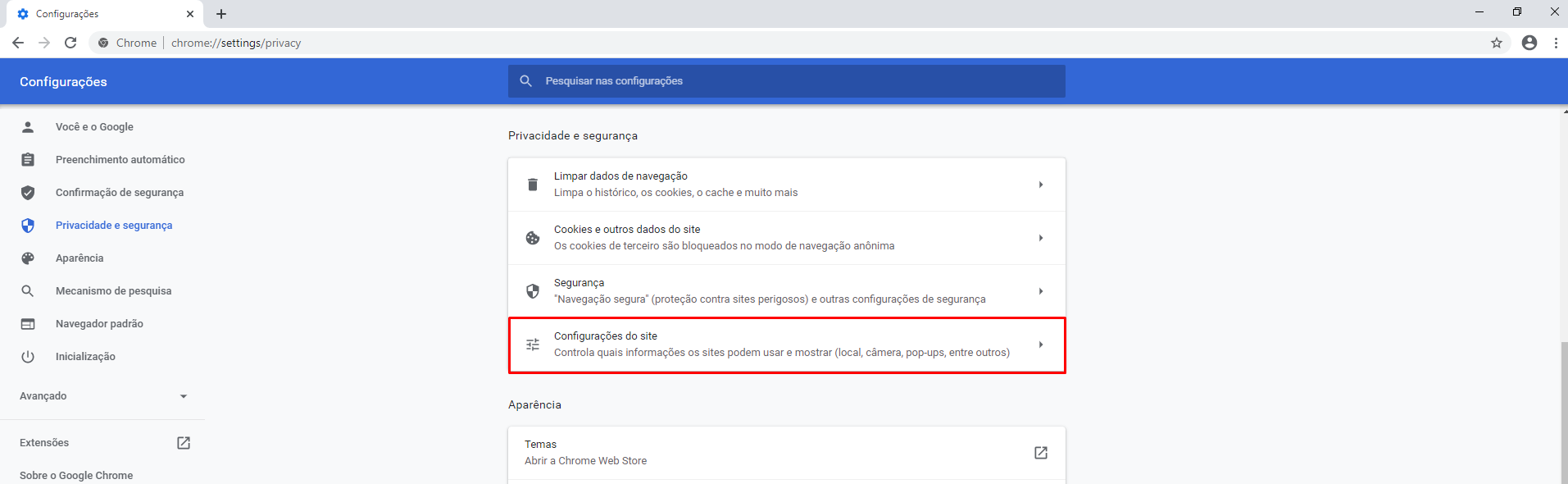Go to Você e o Google
This screenshot has height=484, width=1568.
point(94,127)
